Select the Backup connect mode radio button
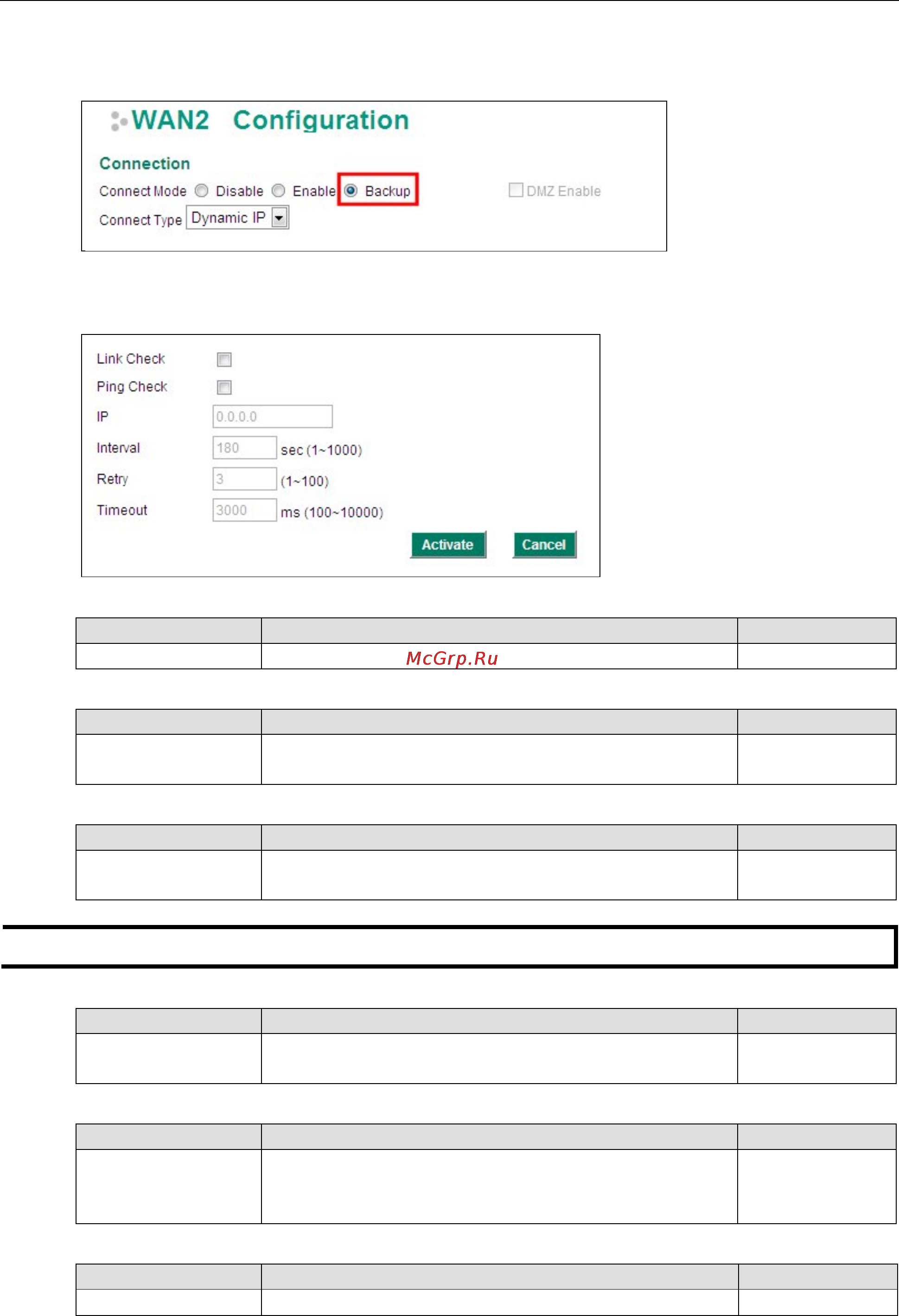 click(x=351, y=190)
